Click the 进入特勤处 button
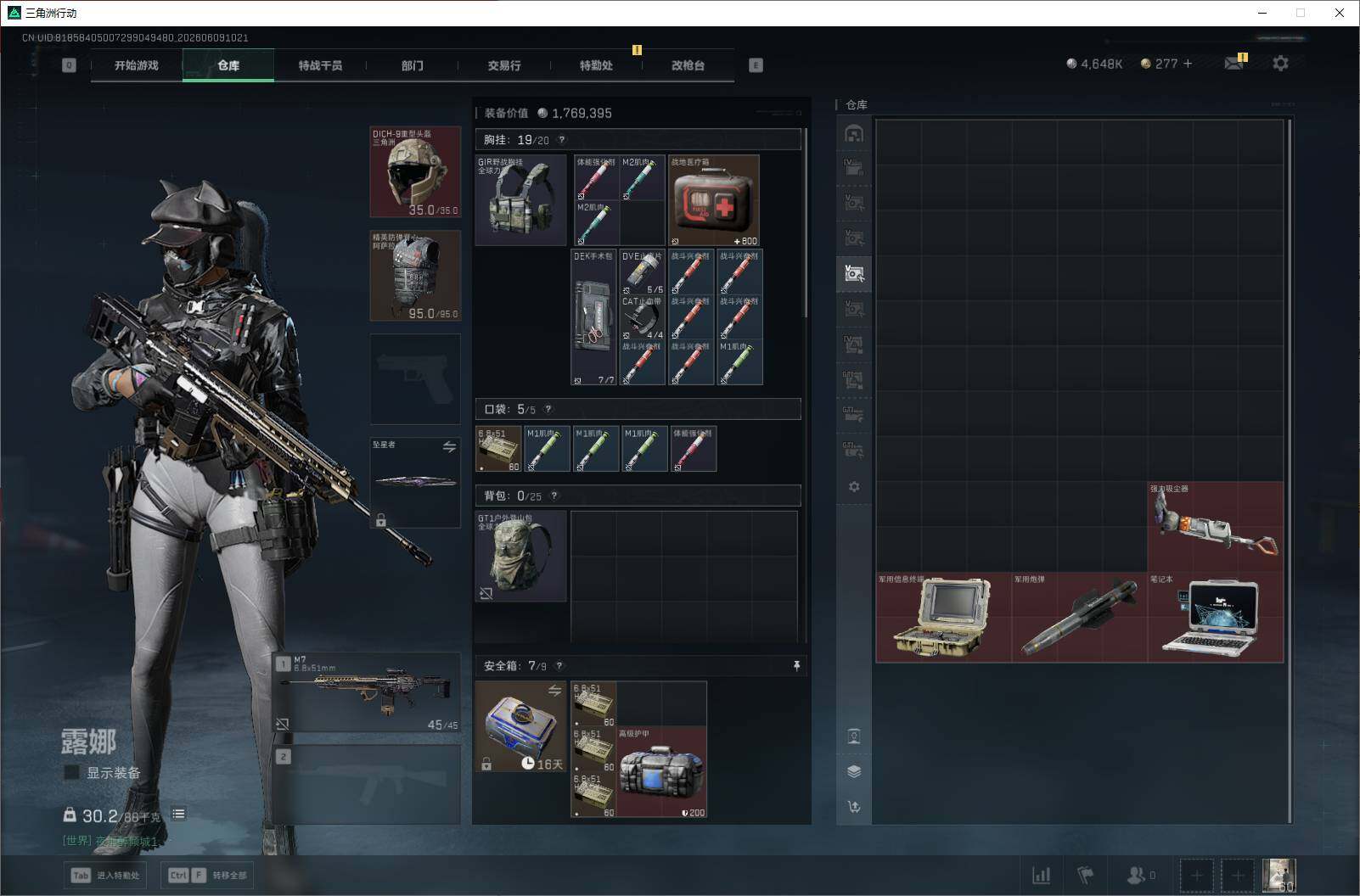Viewport: 1360px width, 896px height. (x=105, y=875)
